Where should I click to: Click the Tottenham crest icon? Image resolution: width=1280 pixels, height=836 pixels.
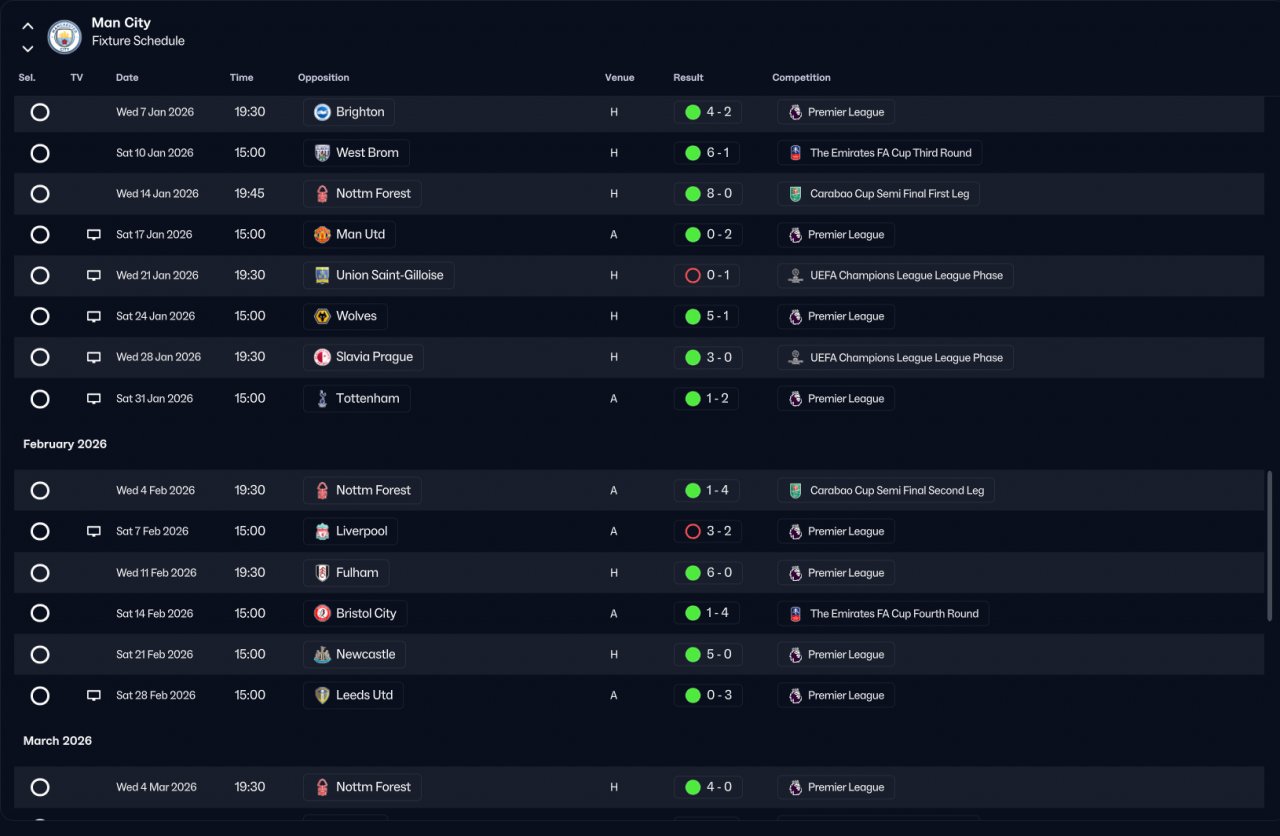[x=322, y=398]
